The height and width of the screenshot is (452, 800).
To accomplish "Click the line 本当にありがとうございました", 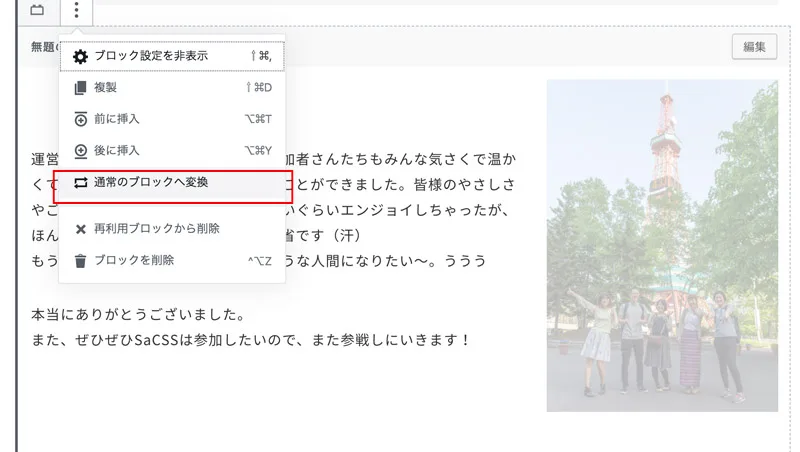I will (x=139, y=314).
